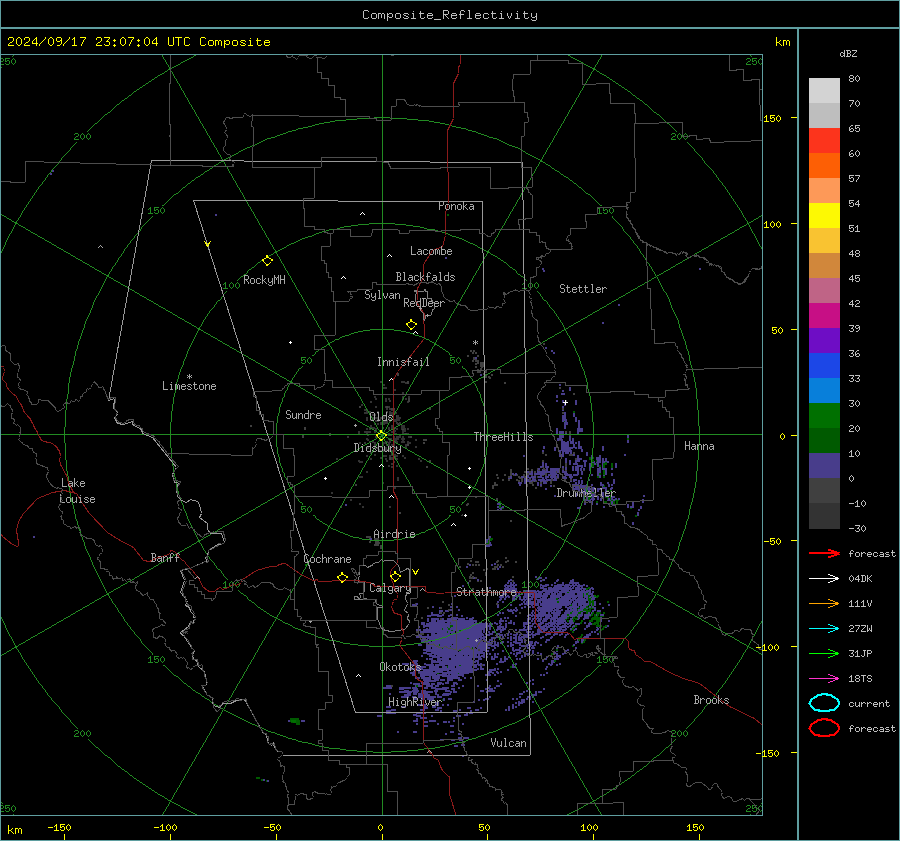The image size is (900, 841).
Task: Click the dBZ legend heading
Action: pos(848,53)
